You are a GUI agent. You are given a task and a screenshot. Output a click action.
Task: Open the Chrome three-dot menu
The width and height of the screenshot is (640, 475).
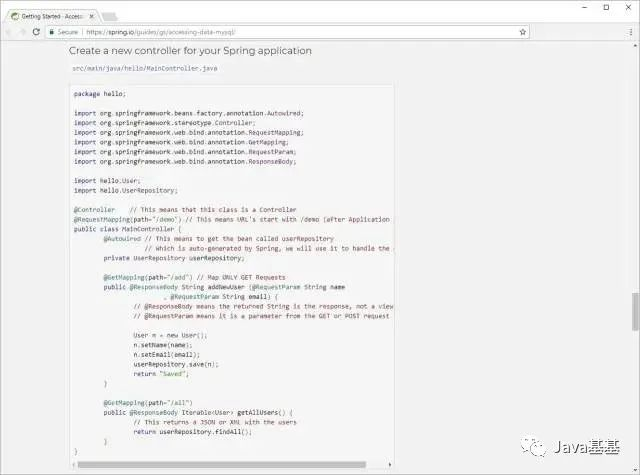point(631,32)
